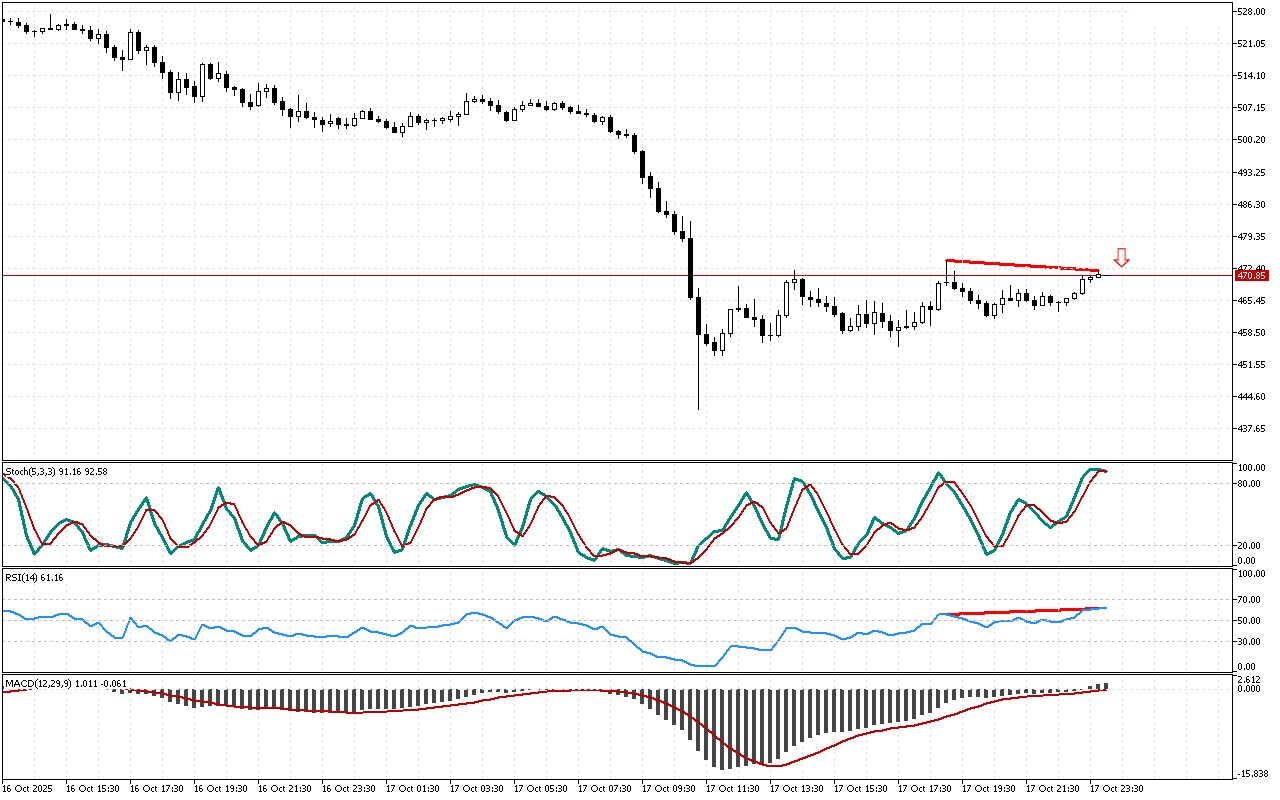This screenshot has width=1280, height=800.
Task: Click the 17 Oct 13:30 time label
Action: 796,788
